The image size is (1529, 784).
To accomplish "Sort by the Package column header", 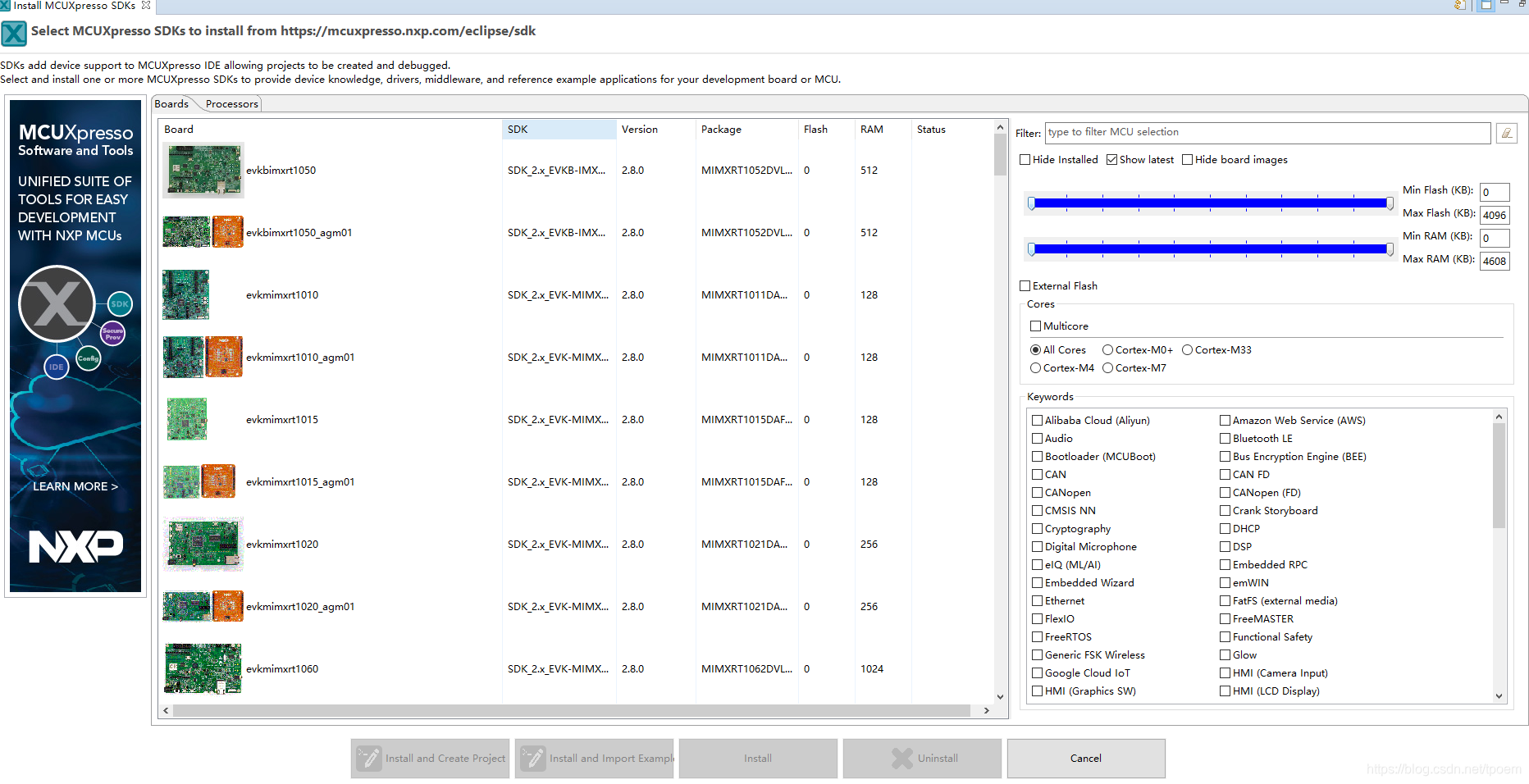I will [x=746, y=130].
